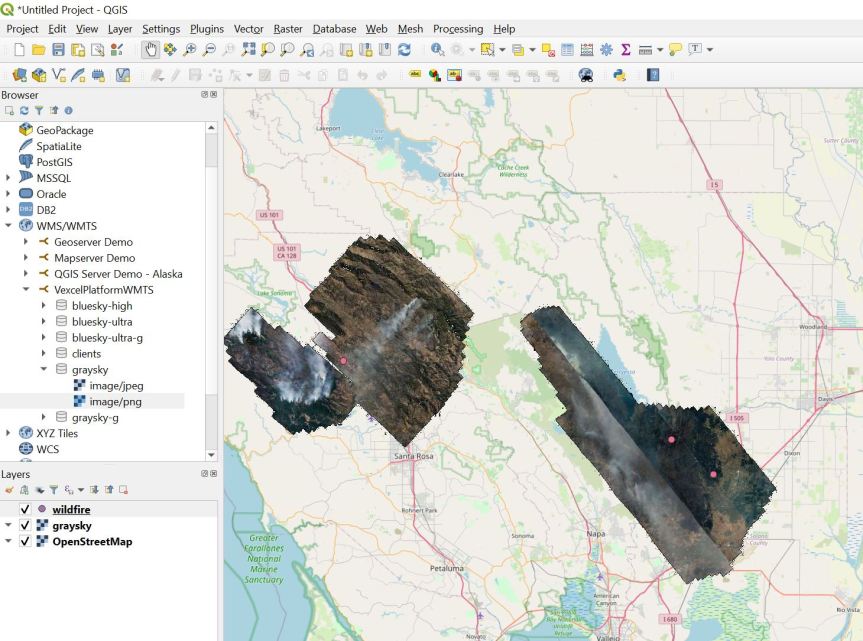Refresh the Browser panel
Screen dimensions: 863x641
click(24, 109)
